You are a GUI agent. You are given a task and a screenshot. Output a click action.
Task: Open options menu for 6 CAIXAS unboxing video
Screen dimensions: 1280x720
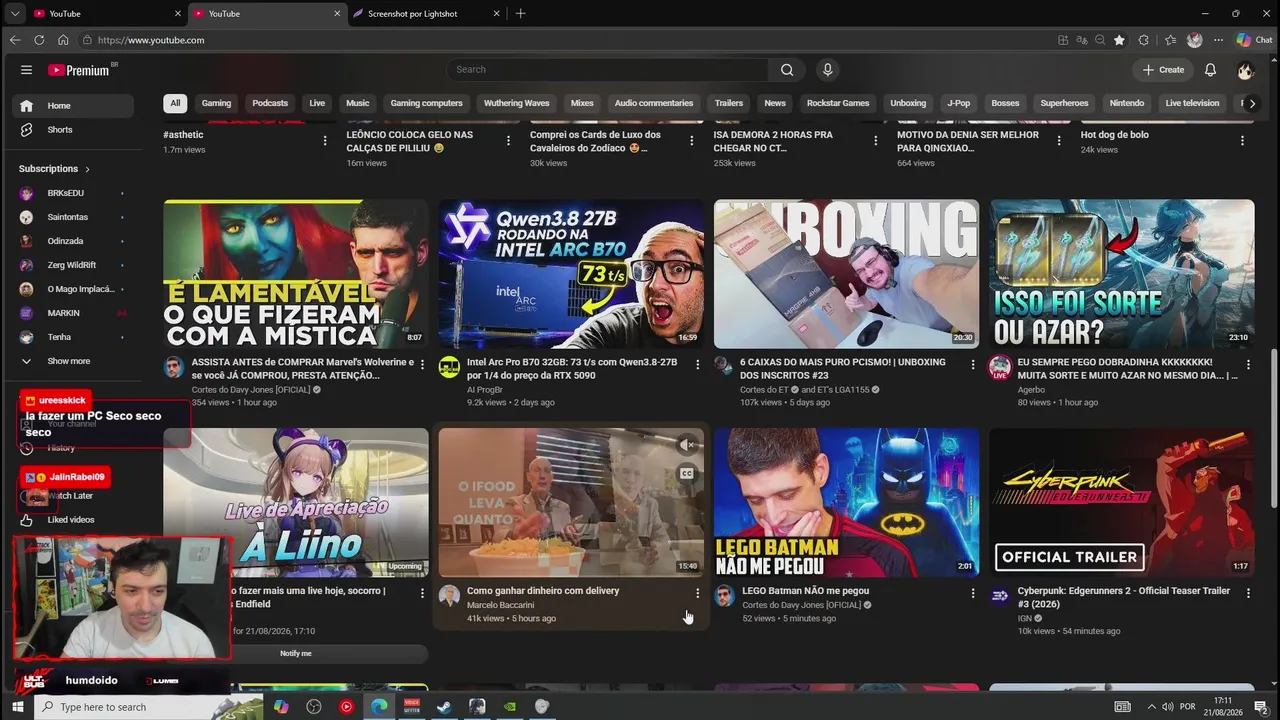(x=973, y=365)
